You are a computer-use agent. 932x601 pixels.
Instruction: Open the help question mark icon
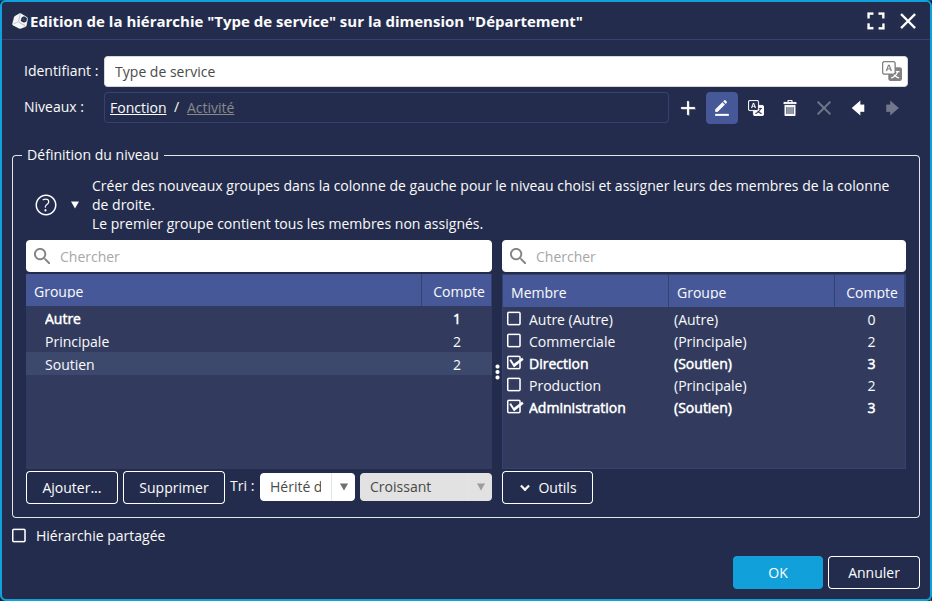[46, 205]
